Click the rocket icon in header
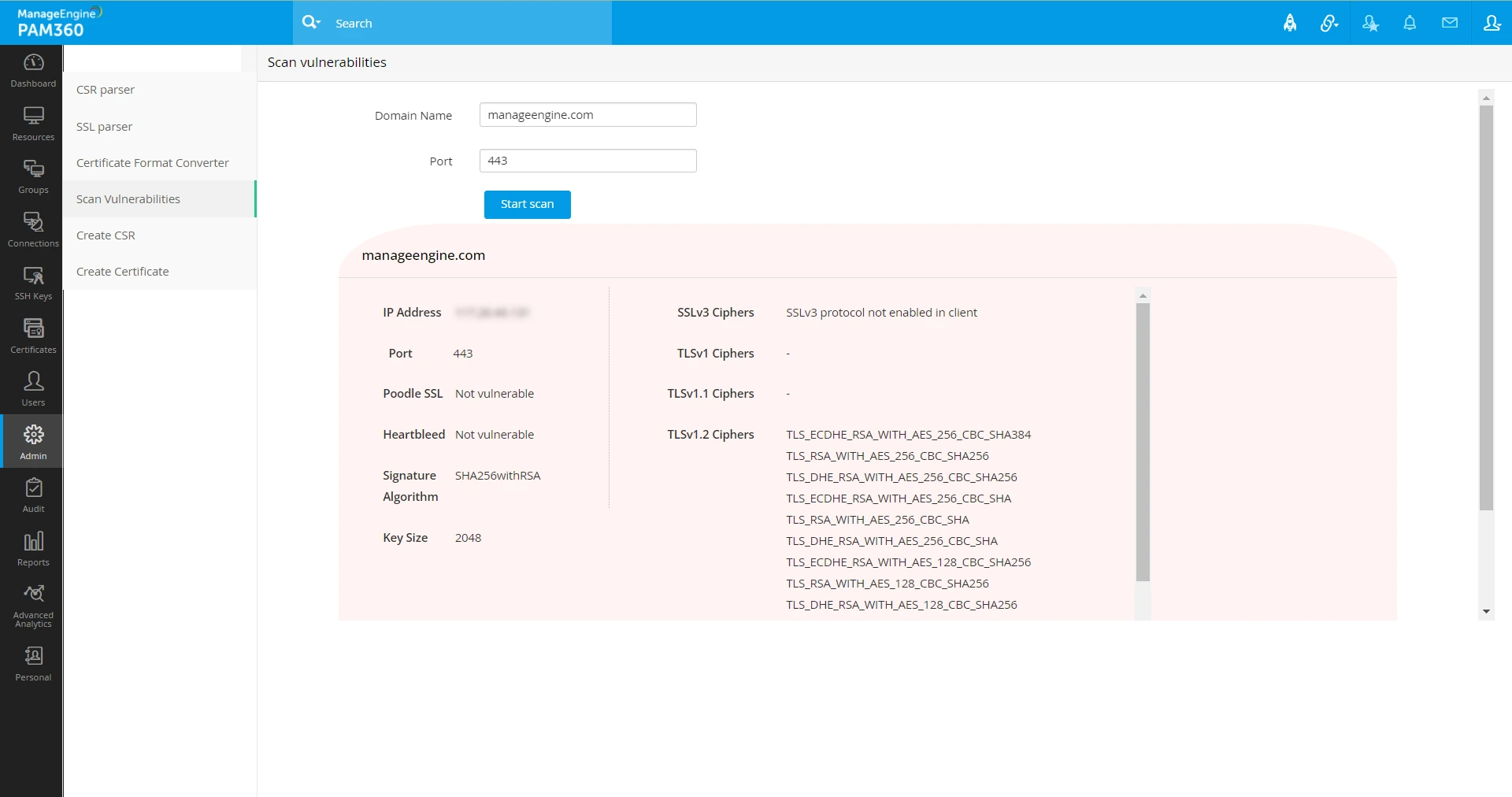The image size is (1512, 797). pyautogui.click(x=1290, y=23)
